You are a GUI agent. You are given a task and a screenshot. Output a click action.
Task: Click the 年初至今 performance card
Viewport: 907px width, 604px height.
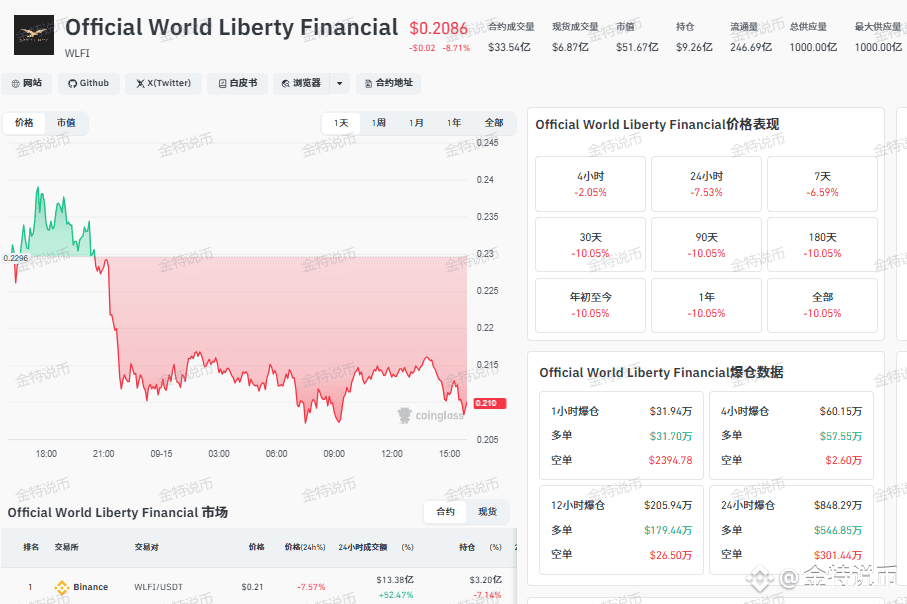(590, 305)
